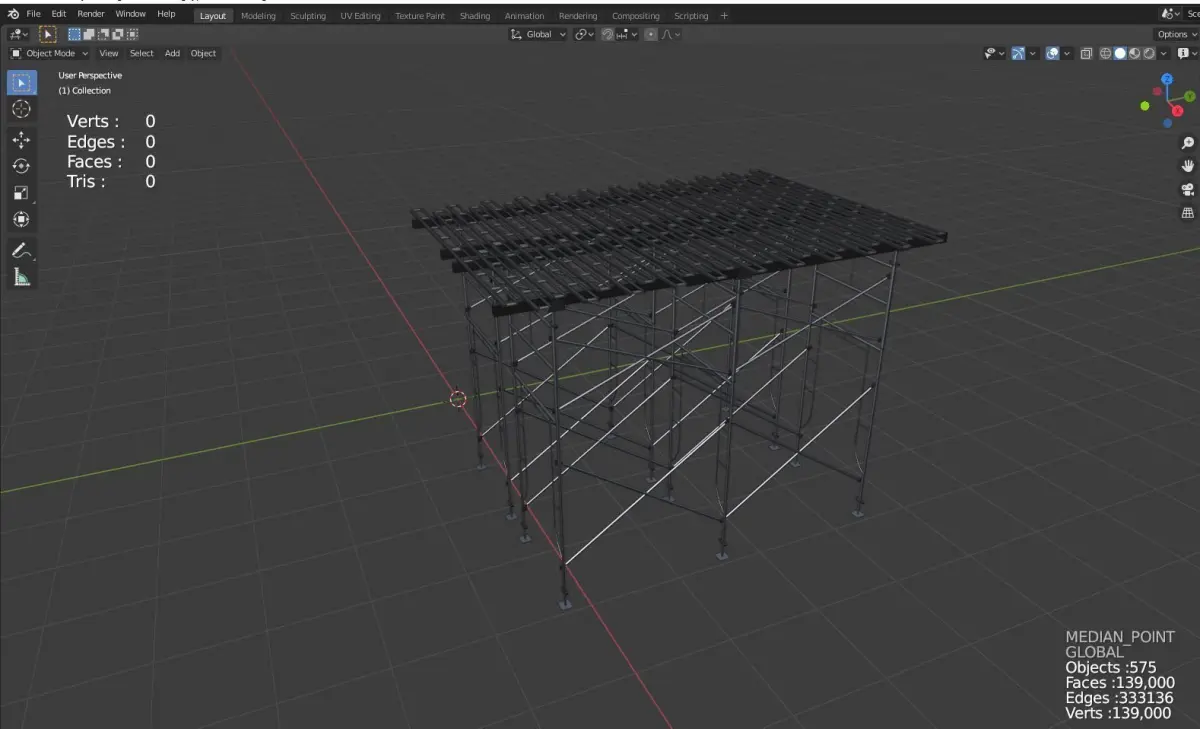
Task: Select the Scale tool
Action: click(22, 193)
